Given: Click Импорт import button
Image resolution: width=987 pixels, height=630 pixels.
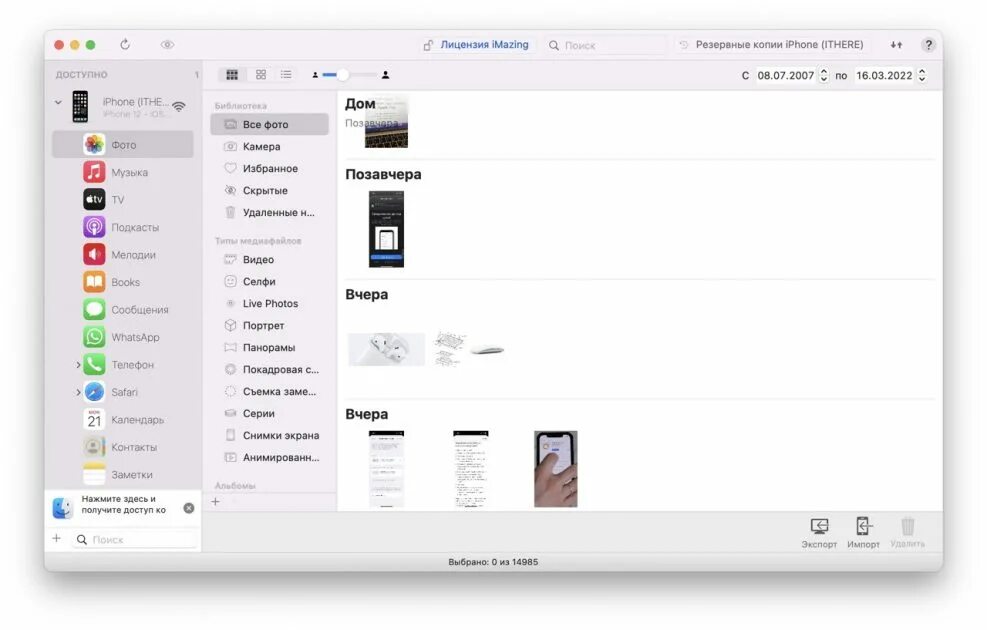Looking at the screenshot, I should [863, 533].
